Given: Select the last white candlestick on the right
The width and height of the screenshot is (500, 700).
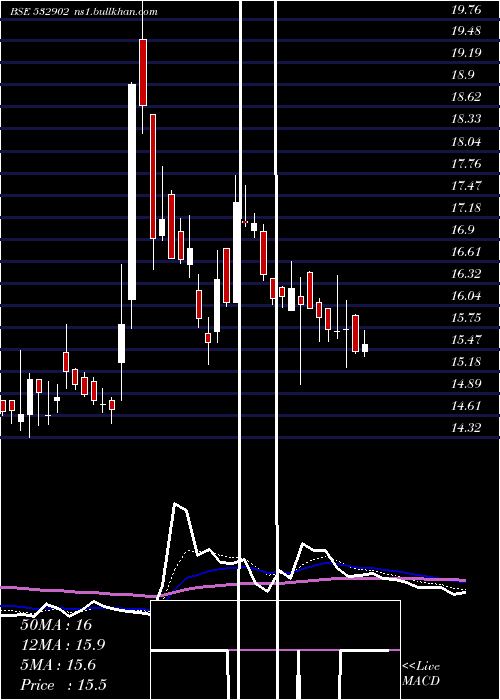Looking at the screenshot, I should [365, 348].
